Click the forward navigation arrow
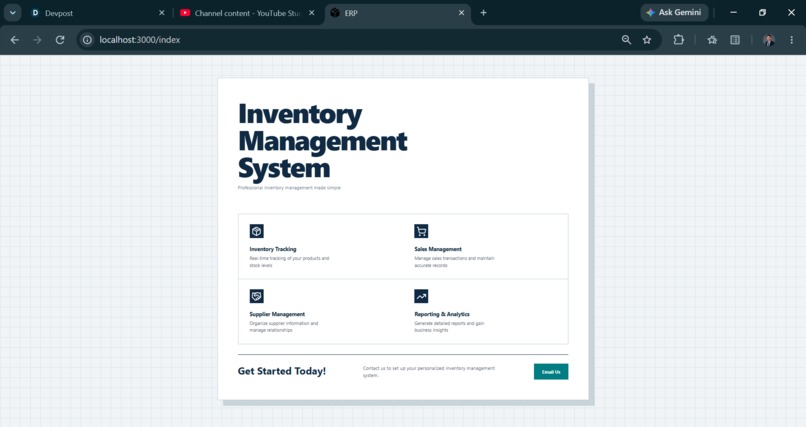Image resolution: width=806 pixels, height=427 pixels. pyautogui.click(x=37, y=40)
